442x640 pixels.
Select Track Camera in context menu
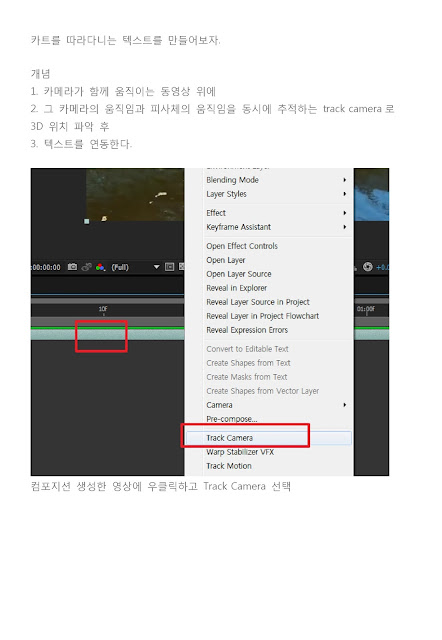click(269, 438)
